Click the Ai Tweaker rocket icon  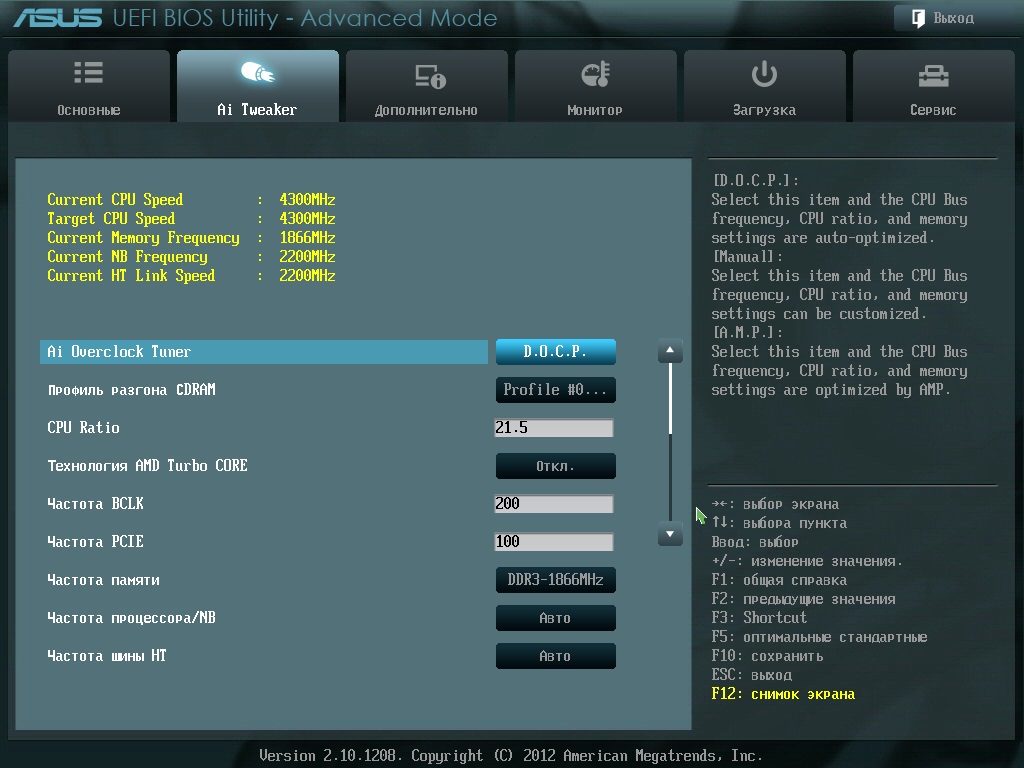[x=257, y=72]
